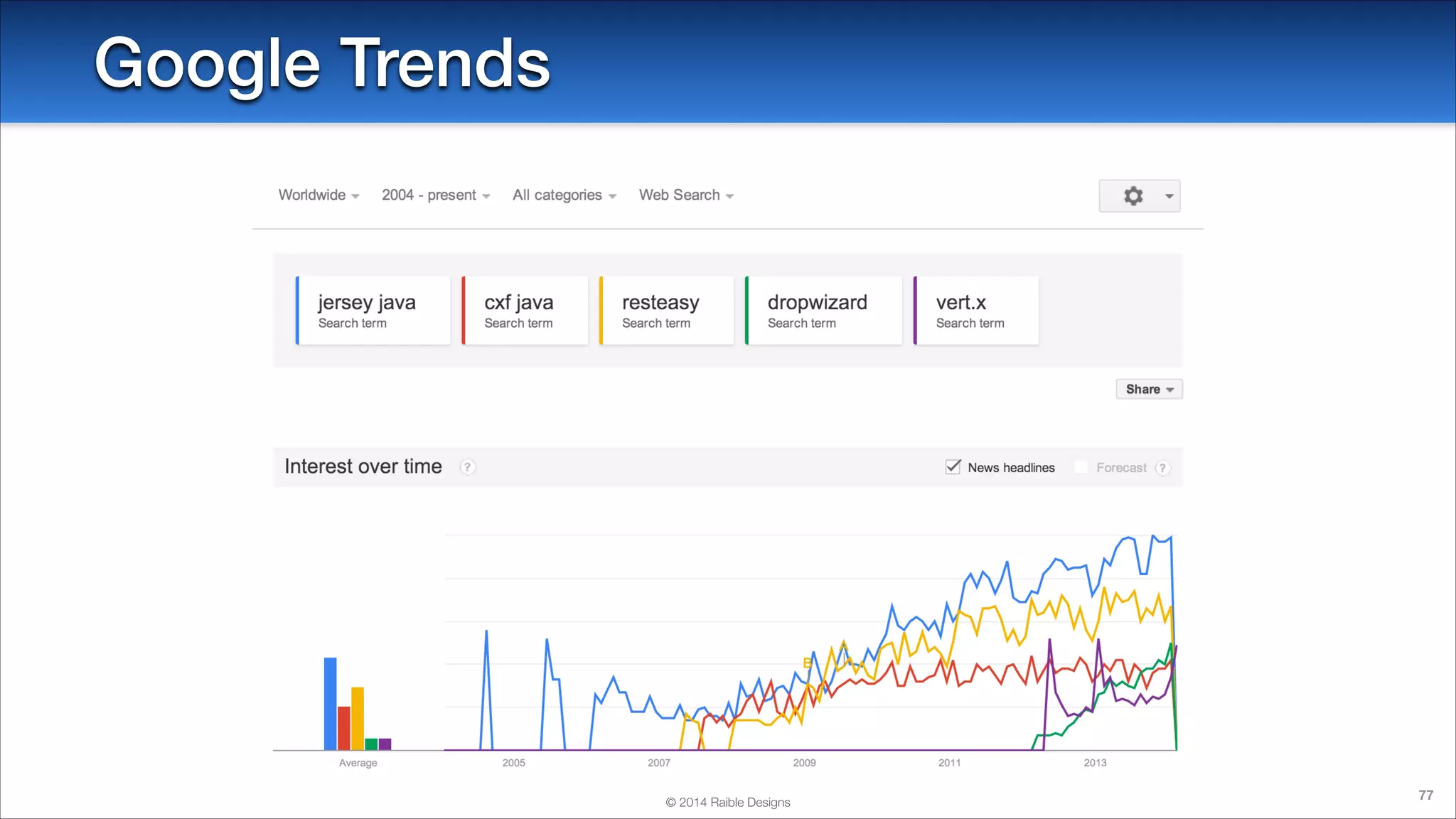
Task: Select the cxf java search term card
Action: tap(525, 311)
